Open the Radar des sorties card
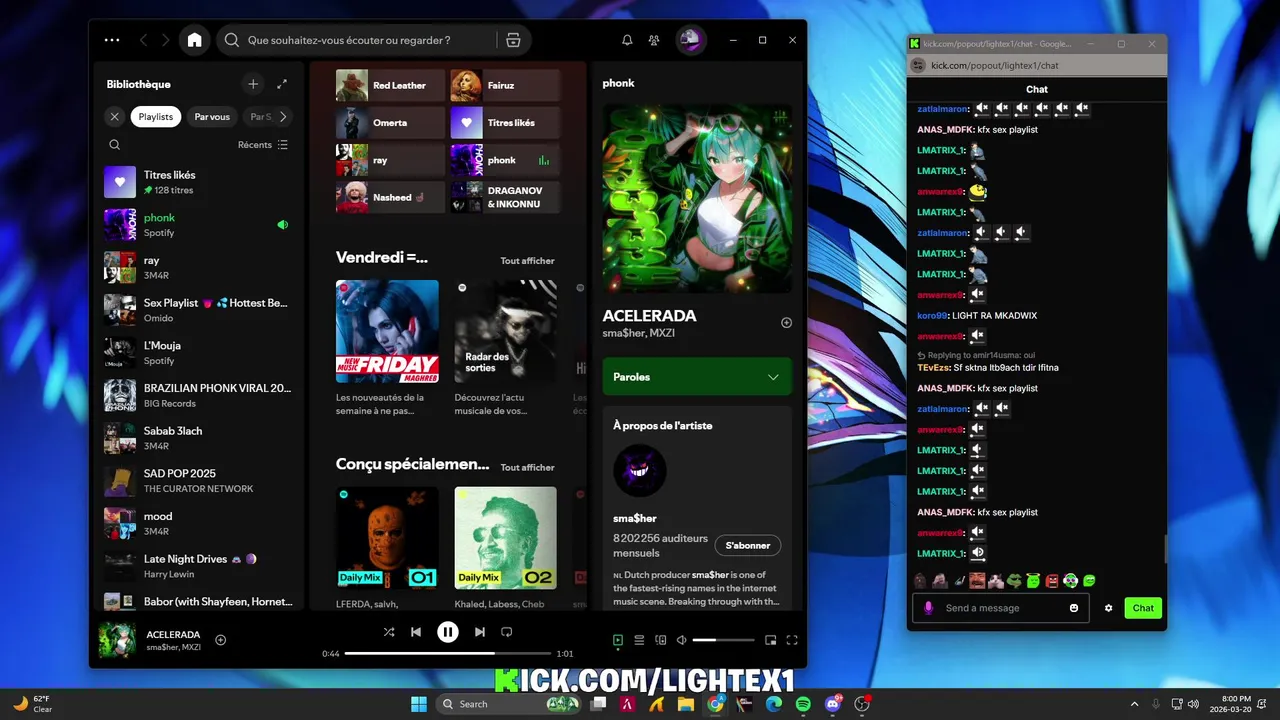 (505, 349)
